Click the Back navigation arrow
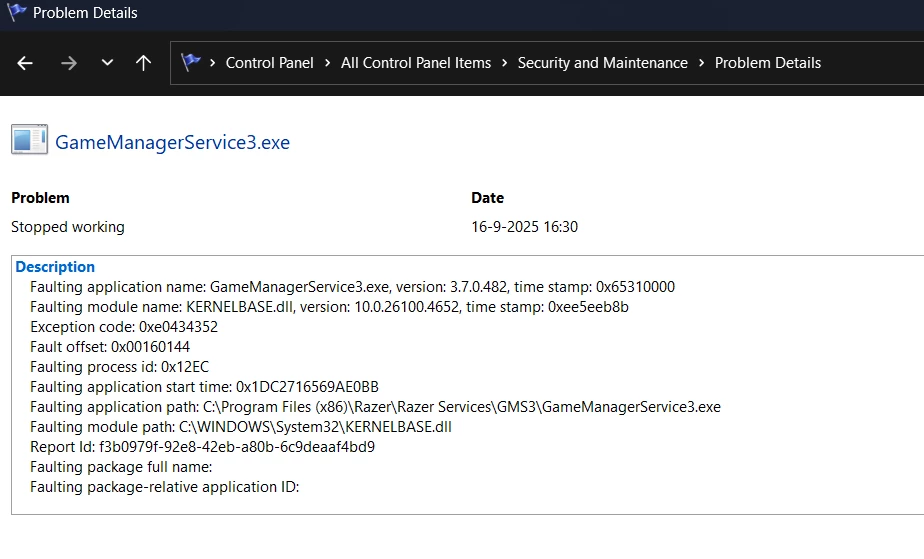 25,63
